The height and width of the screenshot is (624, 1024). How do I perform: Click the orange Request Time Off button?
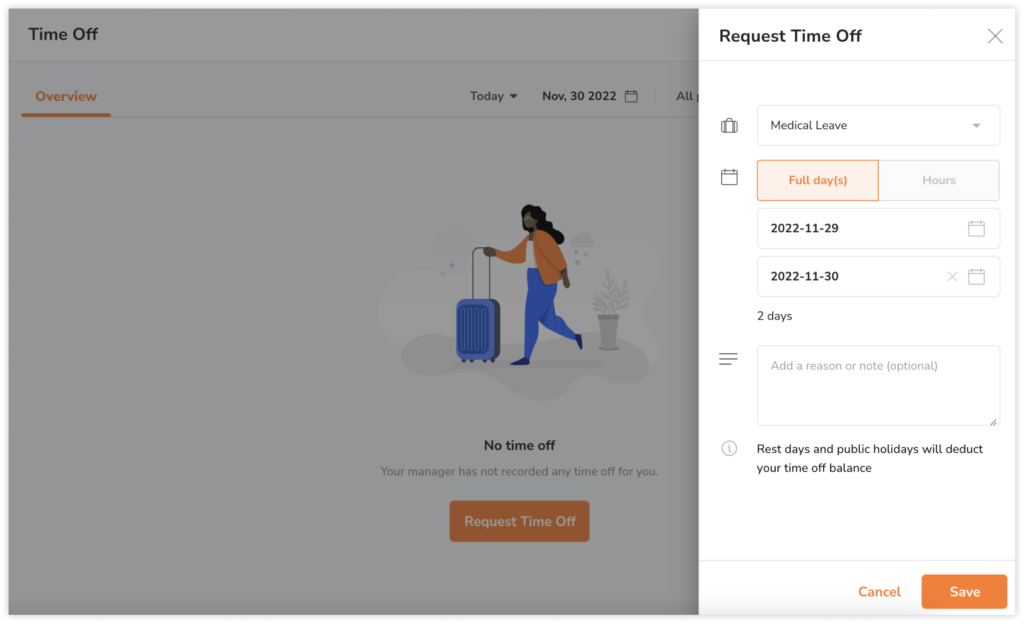point(519,522)
